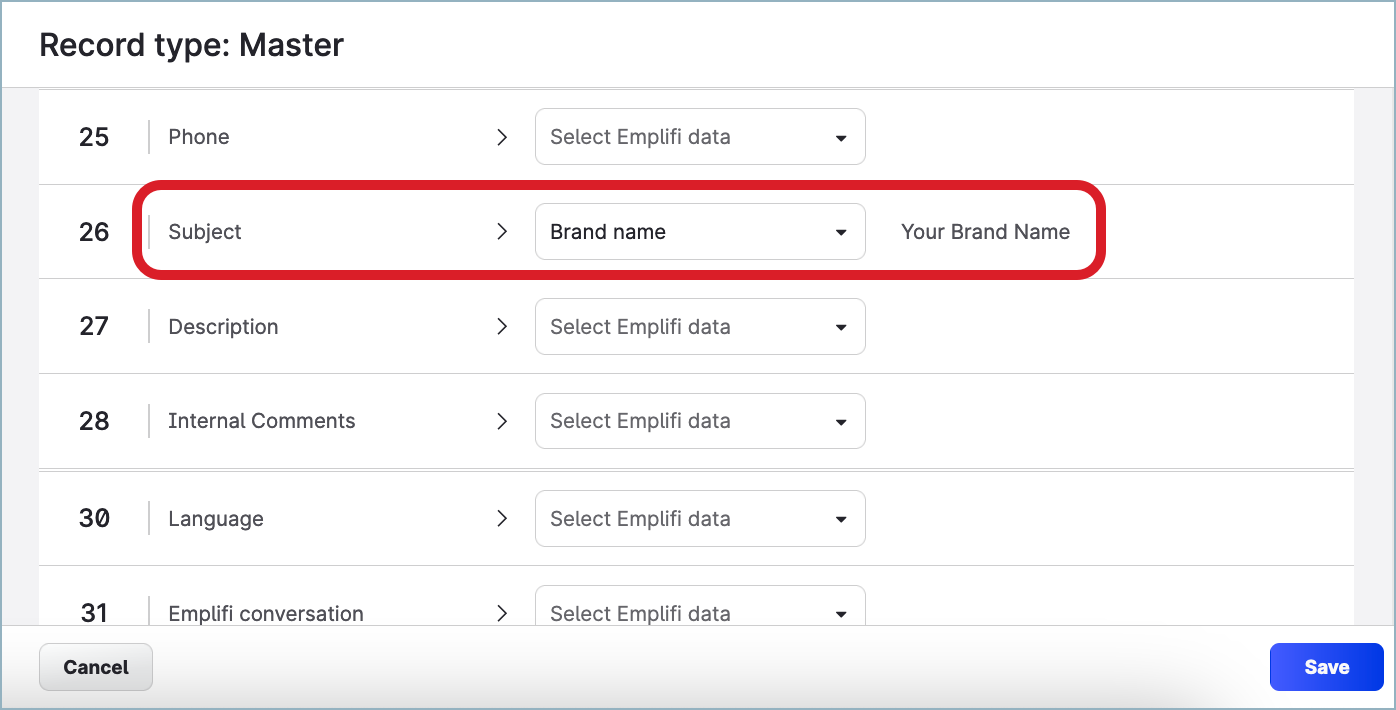Select the Record type: Master dialog title
Viewport: 1396px width, 710px height.
click(x=191, y=44)
